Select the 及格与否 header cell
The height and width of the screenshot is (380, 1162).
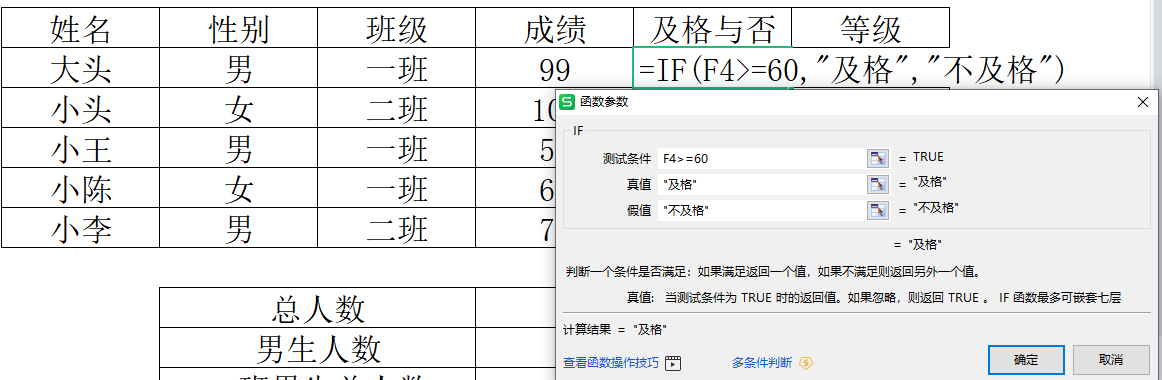pos(712,28)
